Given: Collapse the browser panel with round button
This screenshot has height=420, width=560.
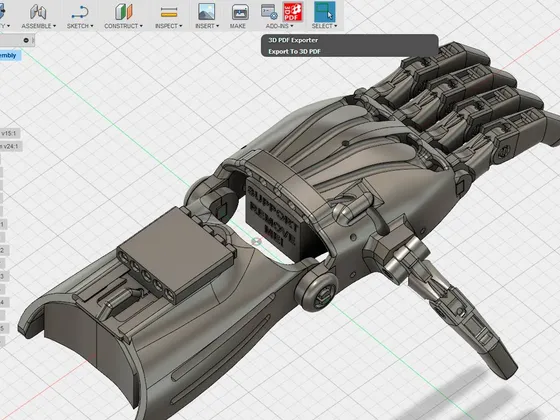Looking at the screenshot, I should (x=26, y=40).
